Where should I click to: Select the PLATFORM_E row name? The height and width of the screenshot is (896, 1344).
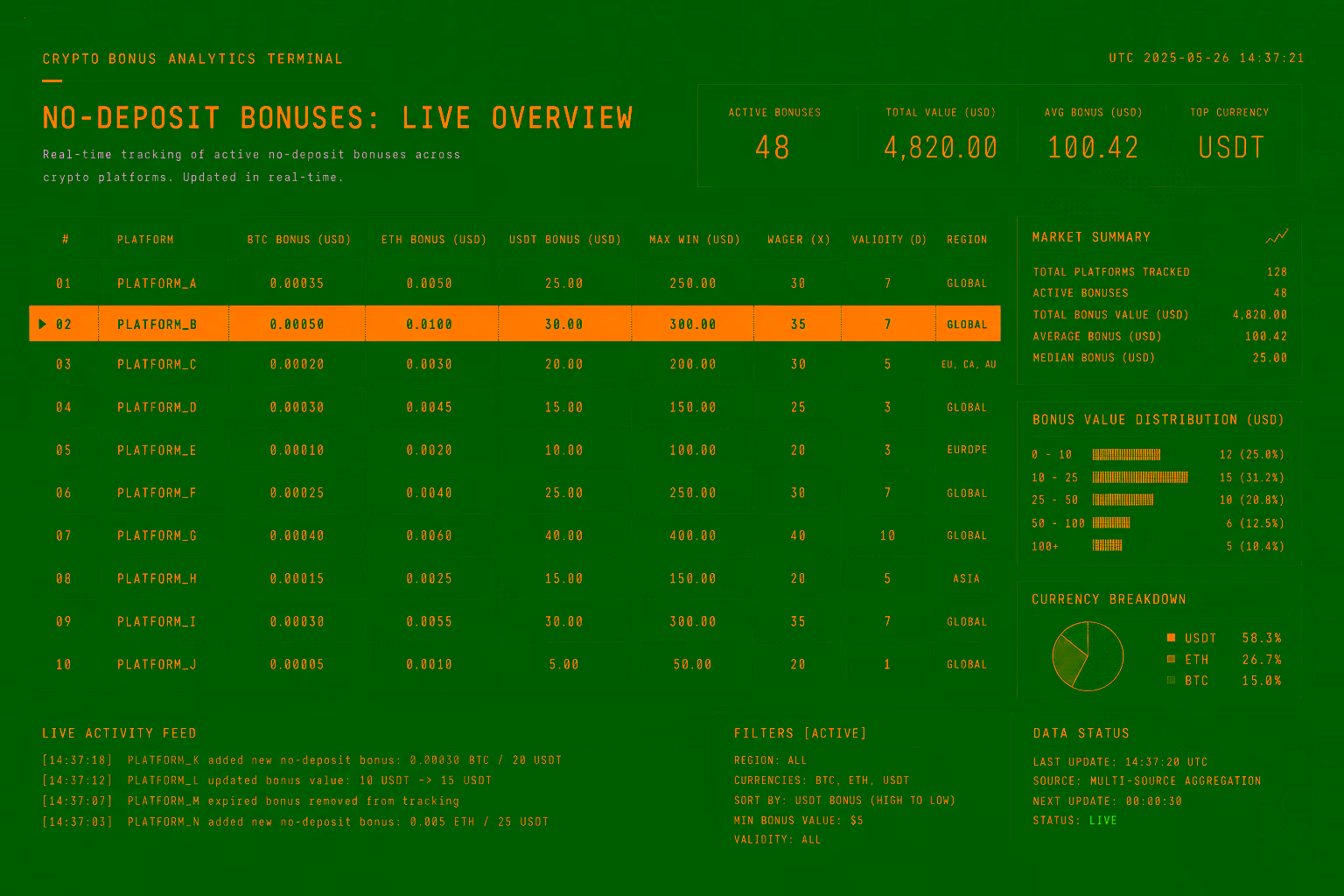[x=157, y=450]
